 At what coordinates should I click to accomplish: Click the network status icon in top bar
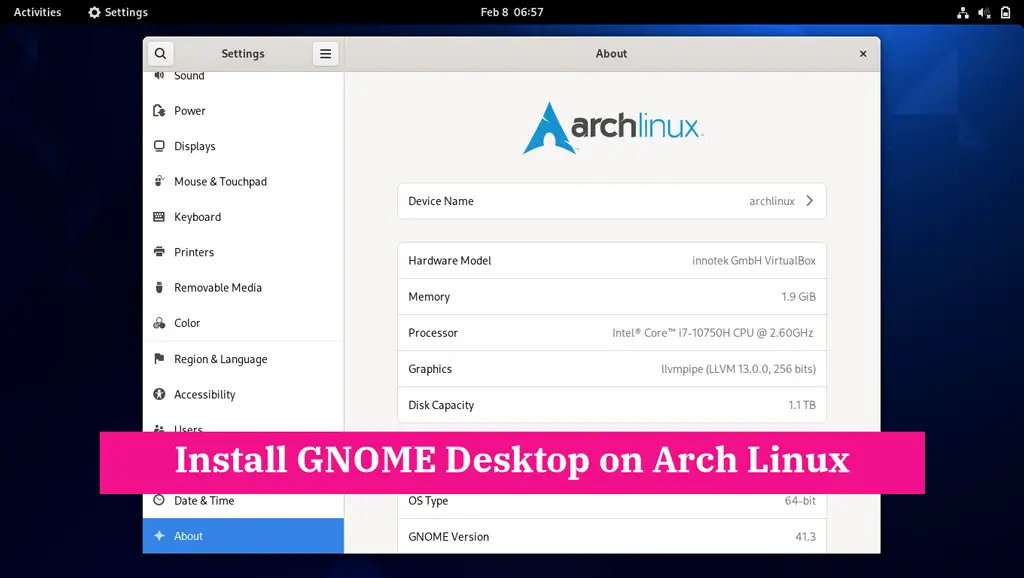pyautogui.click(x=963, y=12)
